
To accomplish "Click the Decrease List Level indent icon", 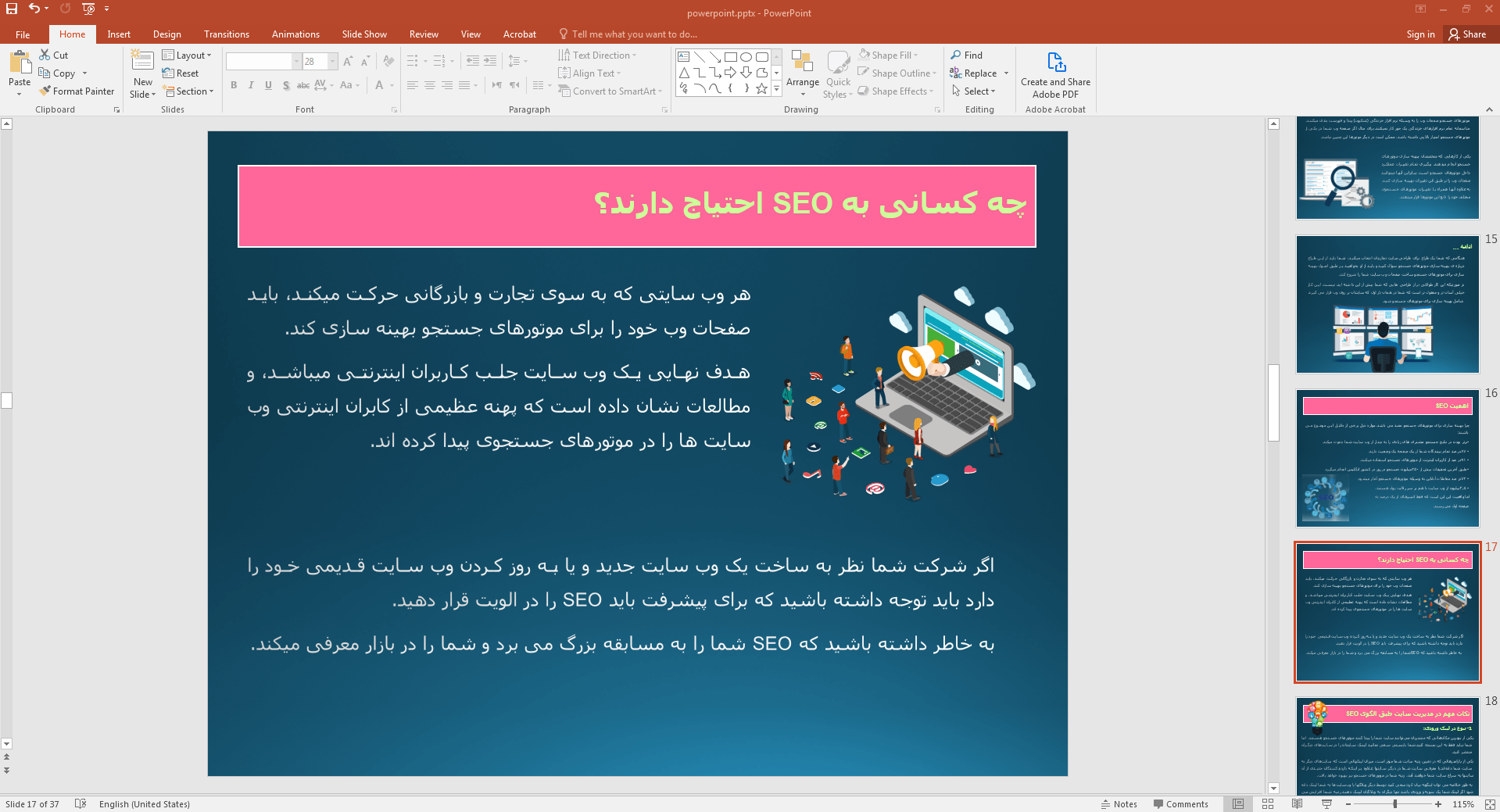I will 473,61.
